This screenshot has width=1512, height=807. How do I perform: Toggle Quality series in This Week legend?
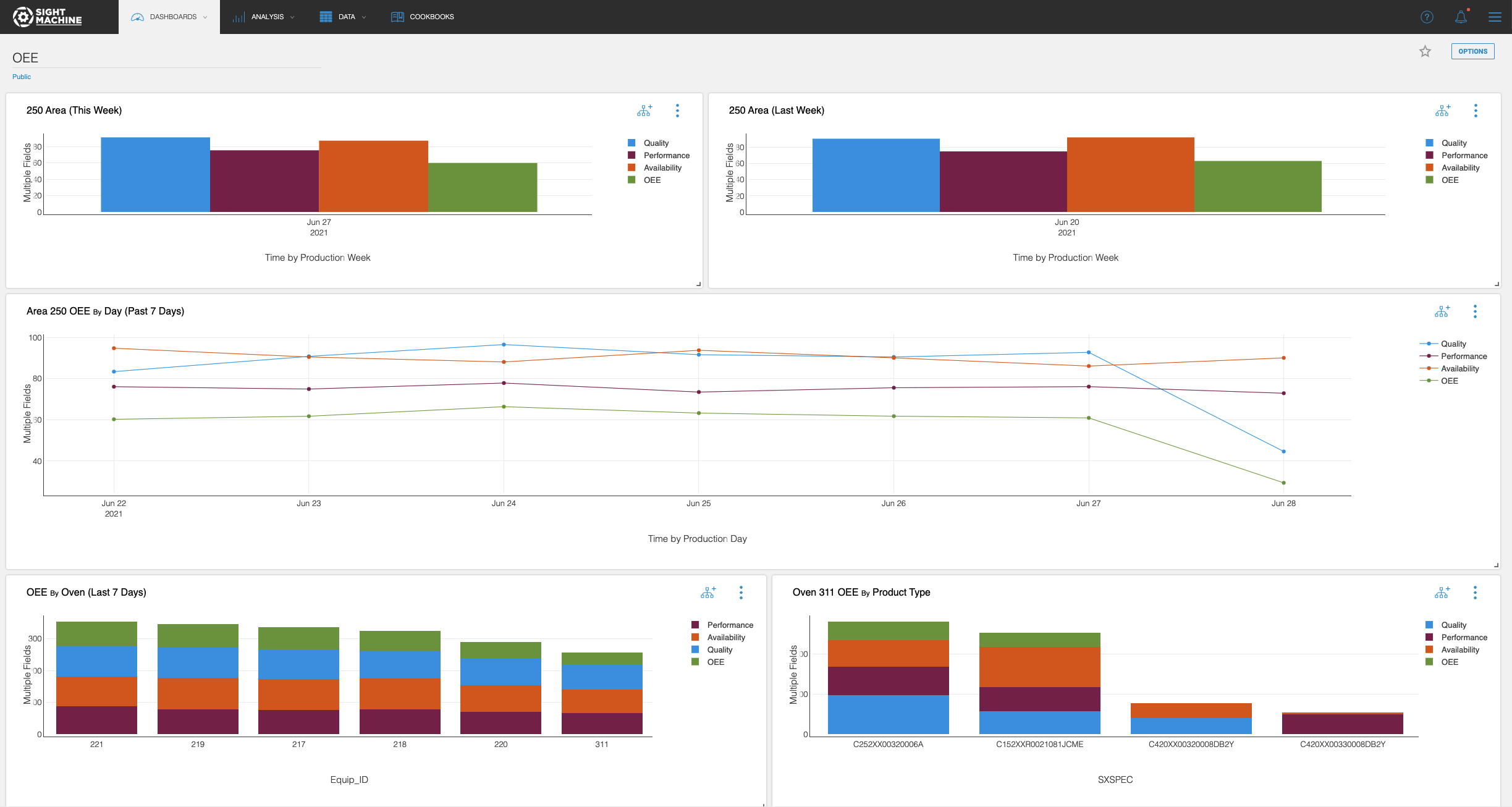(x=648, y=143)
